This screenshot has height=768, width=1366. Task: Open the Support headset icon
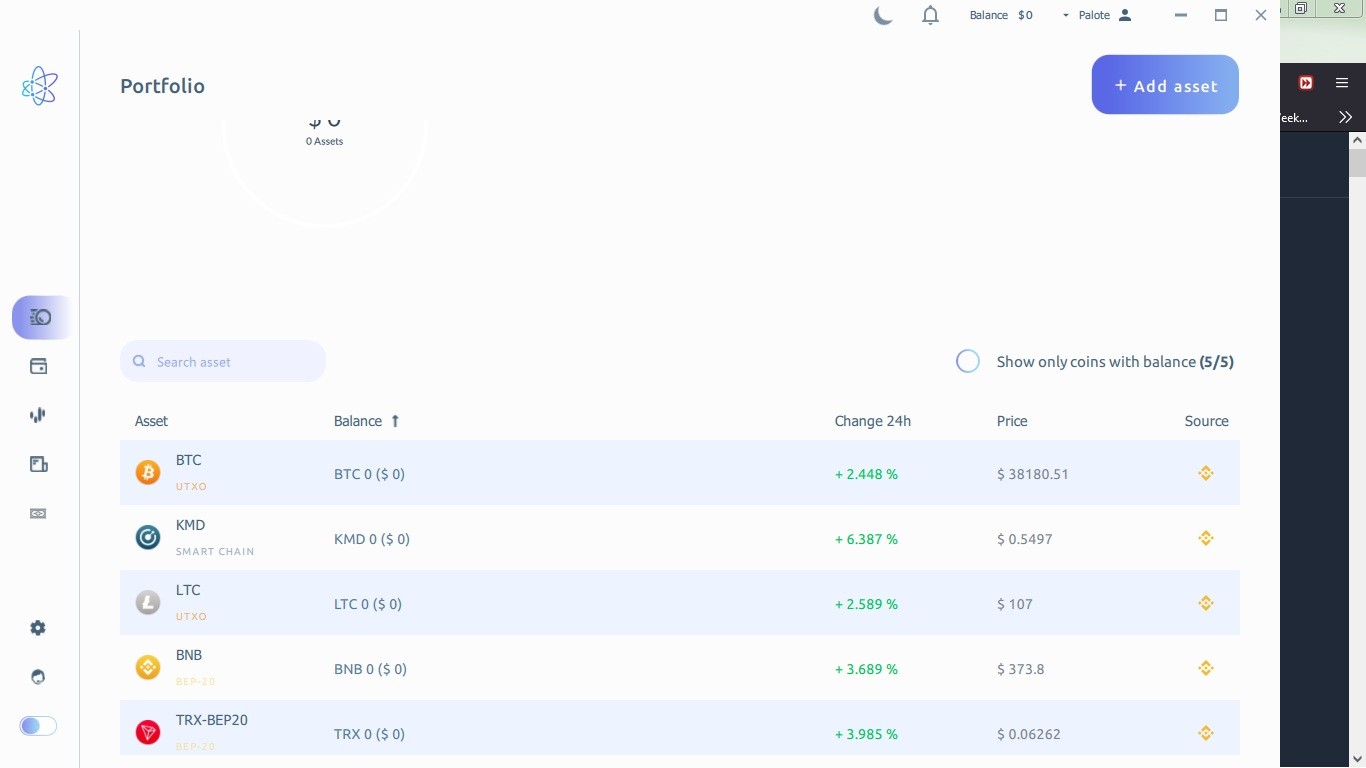(x=38, y=677)
